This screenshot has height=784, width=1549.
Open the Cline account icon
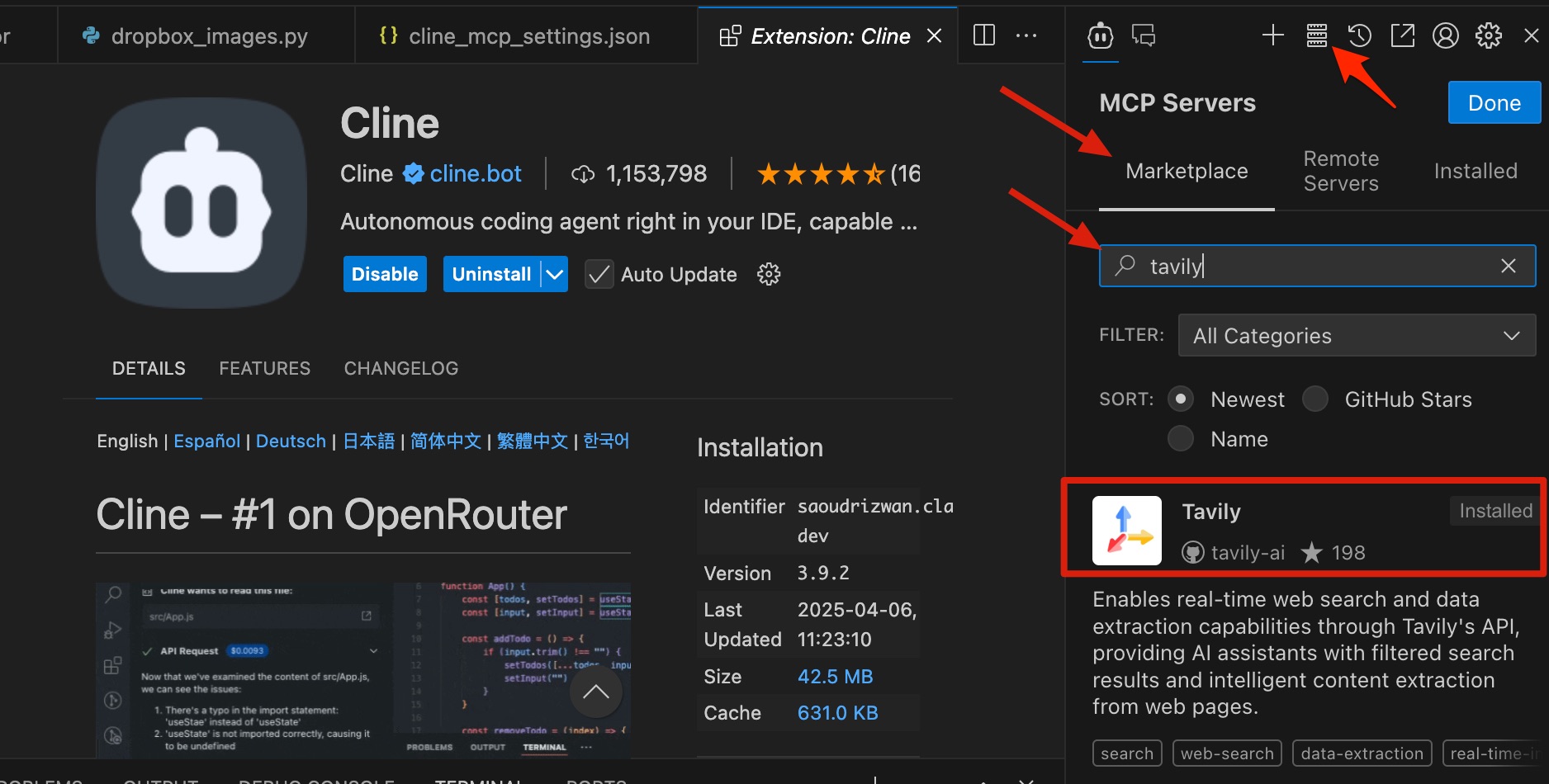tap(1446, 35)
